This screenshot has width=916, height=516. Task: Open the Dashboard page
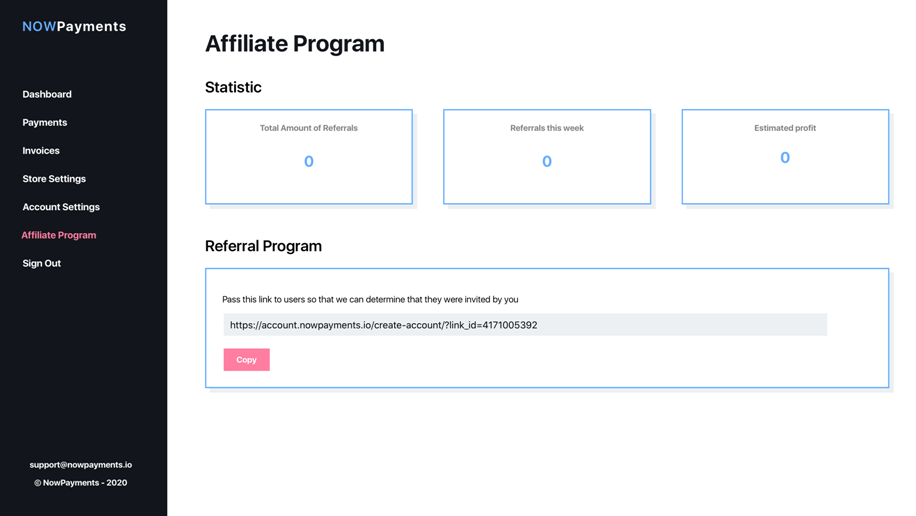click(x=47, y=94)
